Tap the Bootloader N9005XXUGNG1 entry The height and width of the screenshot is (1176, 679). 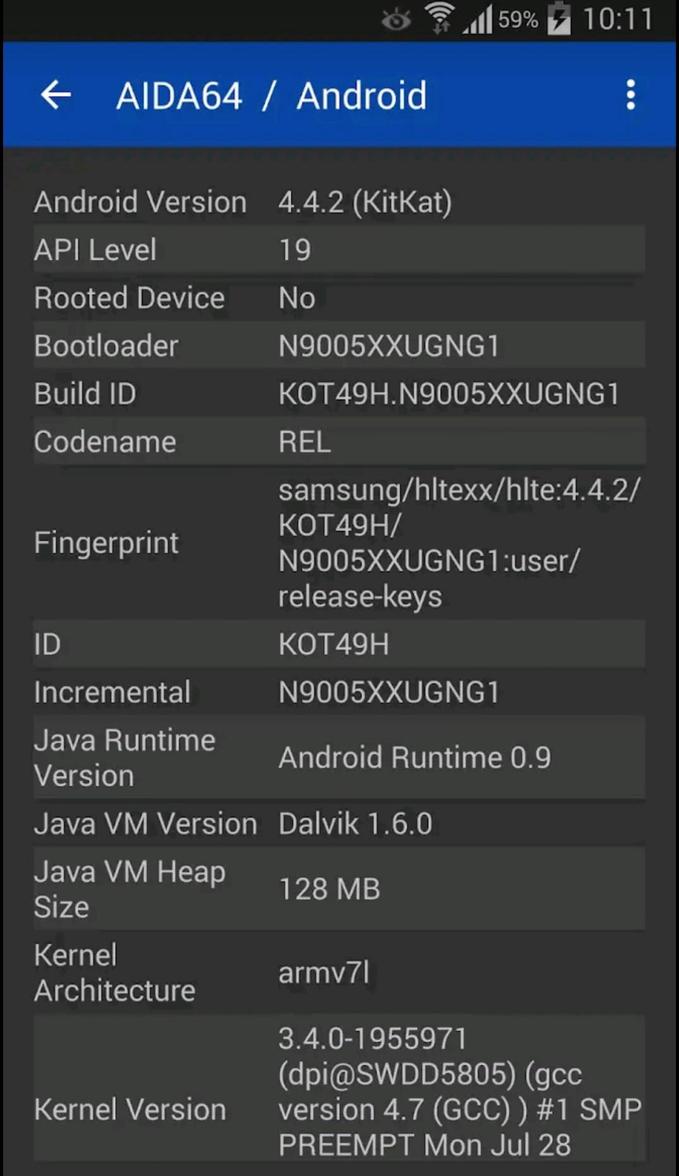point(340,345)
